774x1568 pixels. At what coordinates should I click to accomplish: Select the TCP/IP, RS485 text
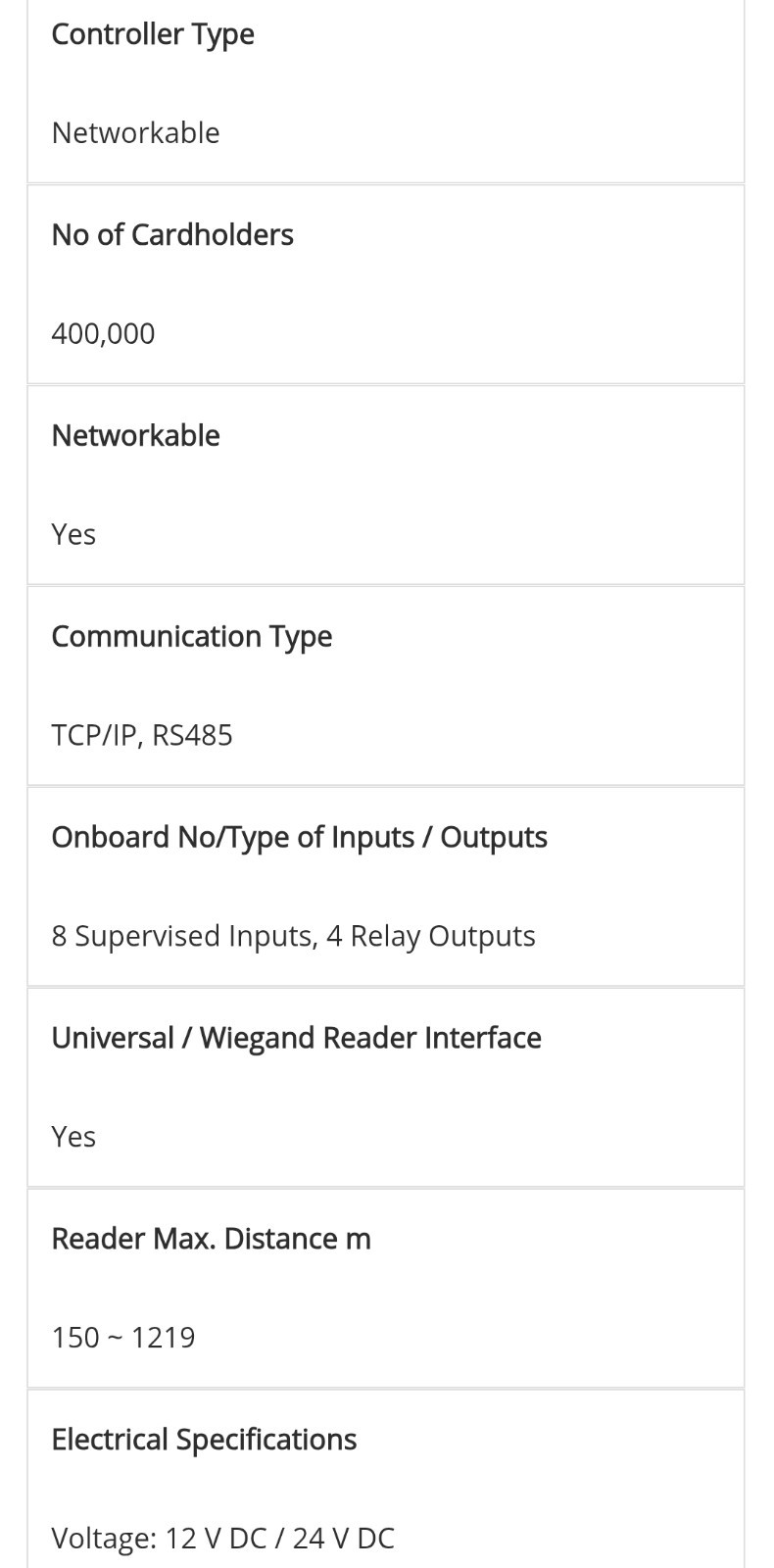[142, 735]
